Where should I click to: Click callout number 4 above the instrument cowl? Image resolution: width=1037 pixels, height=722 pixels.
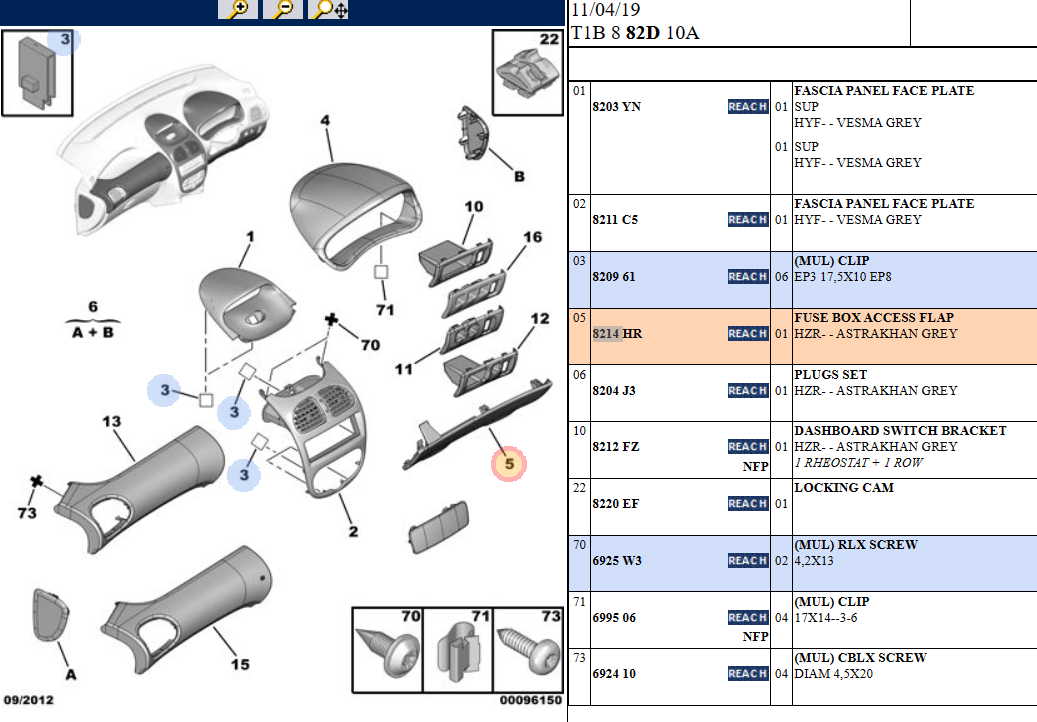[325, 120]
